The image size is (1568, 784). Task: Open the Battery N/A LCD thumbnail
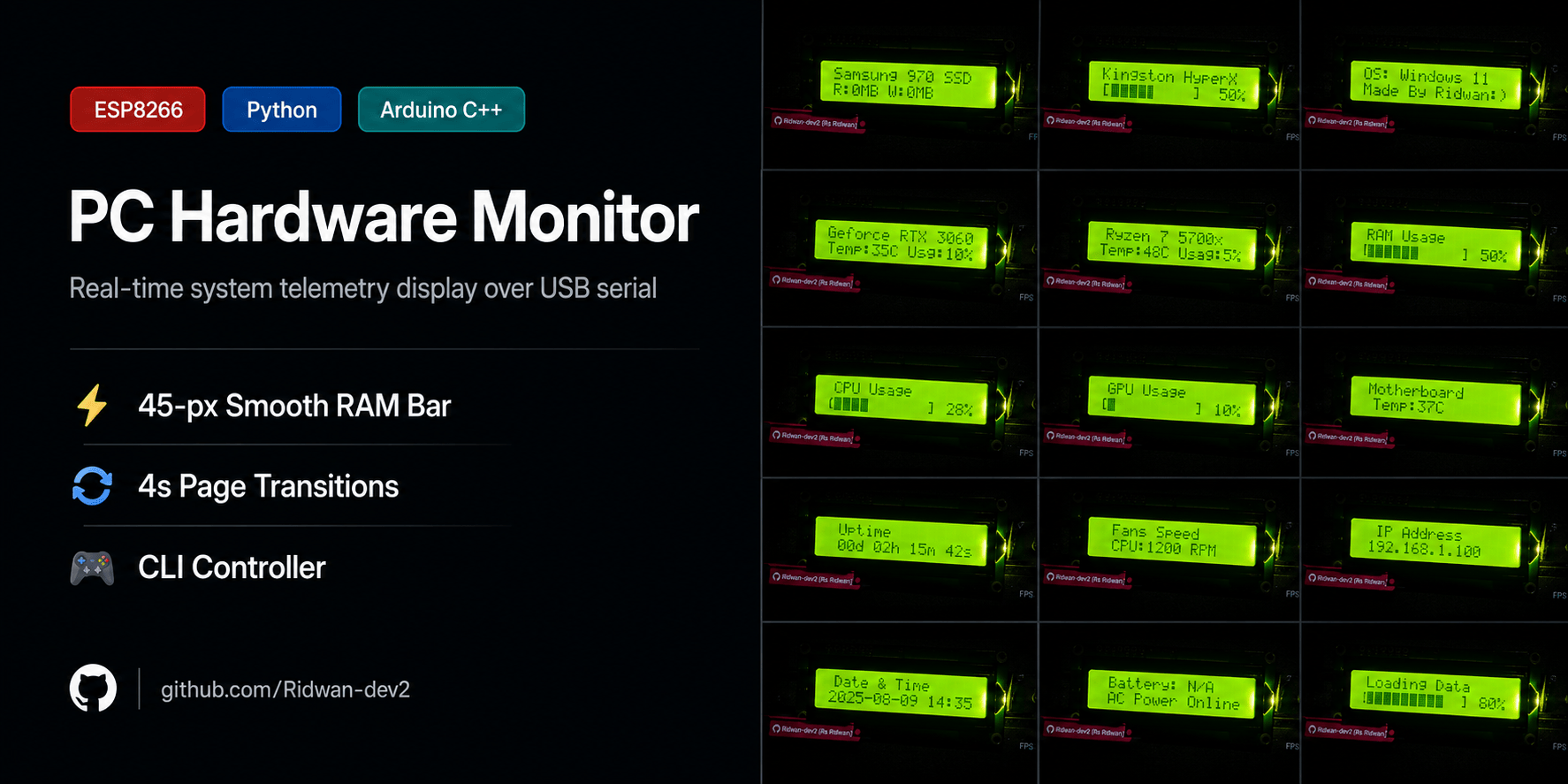pyautogui.click(x=1170, y=704)
